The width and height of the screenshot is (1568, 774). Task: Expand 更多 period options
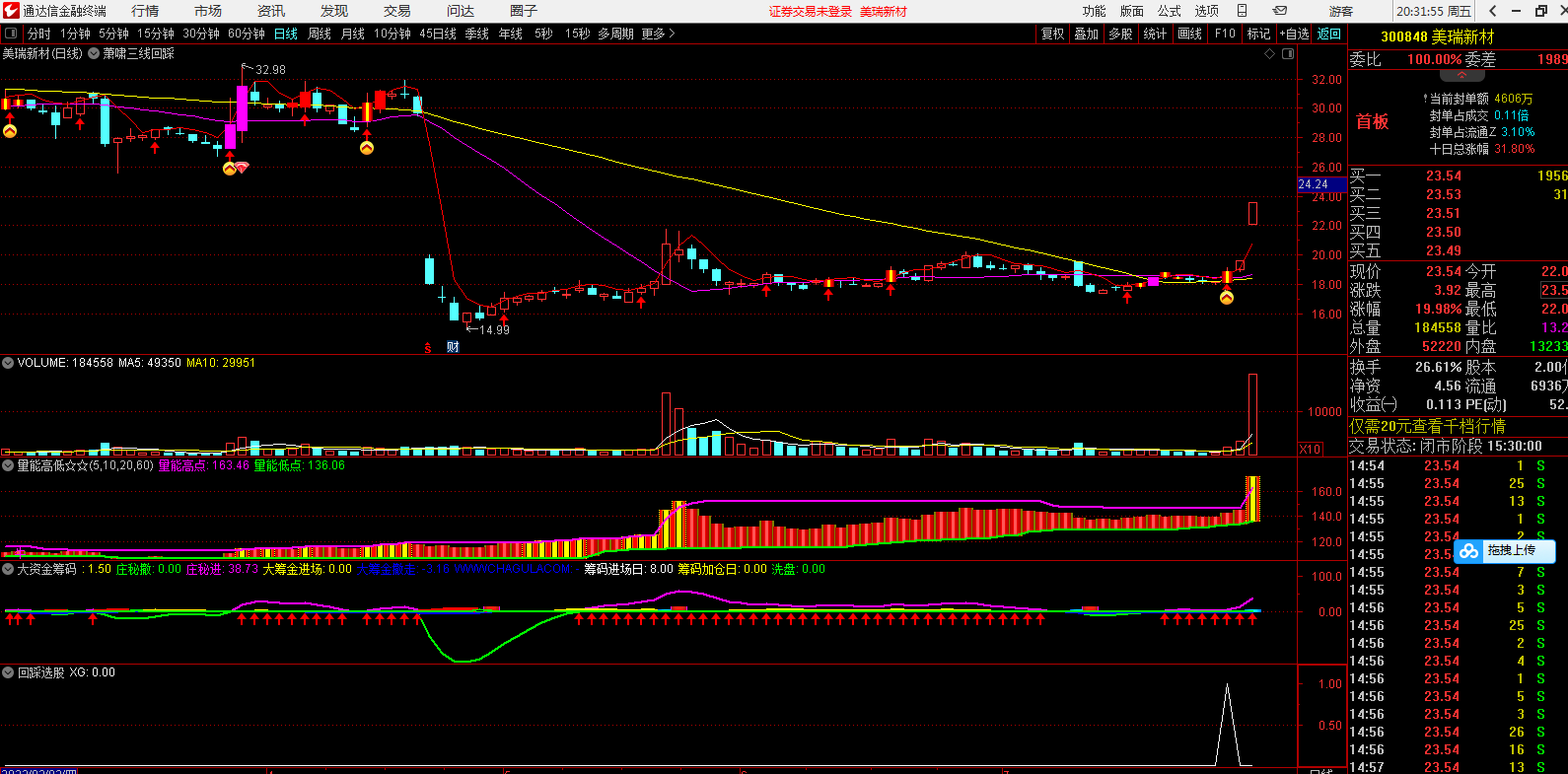click(658, 34)
